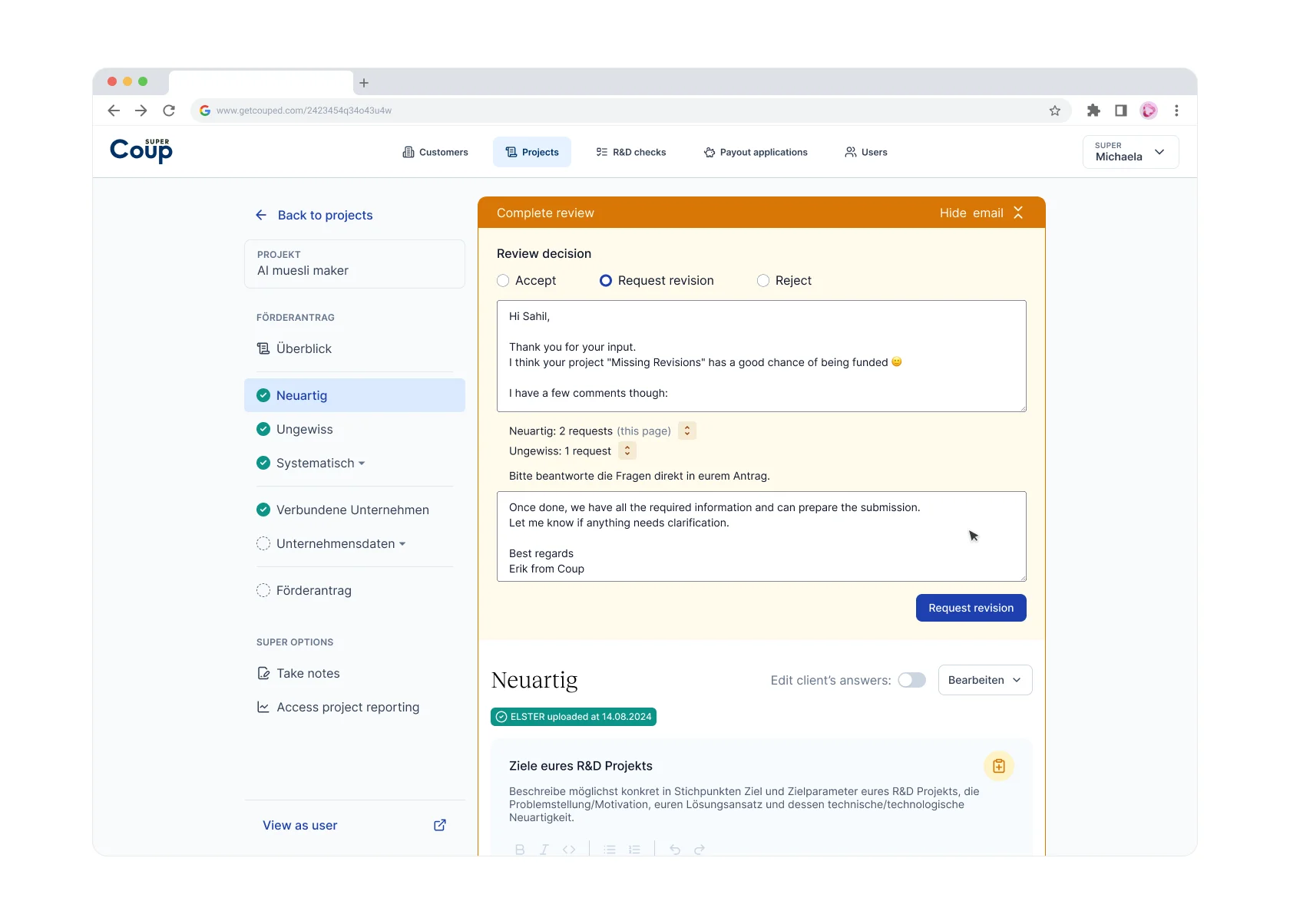
Task: Click the browser forward arrow
Action: pyautogui.click(x=141, y=111)
